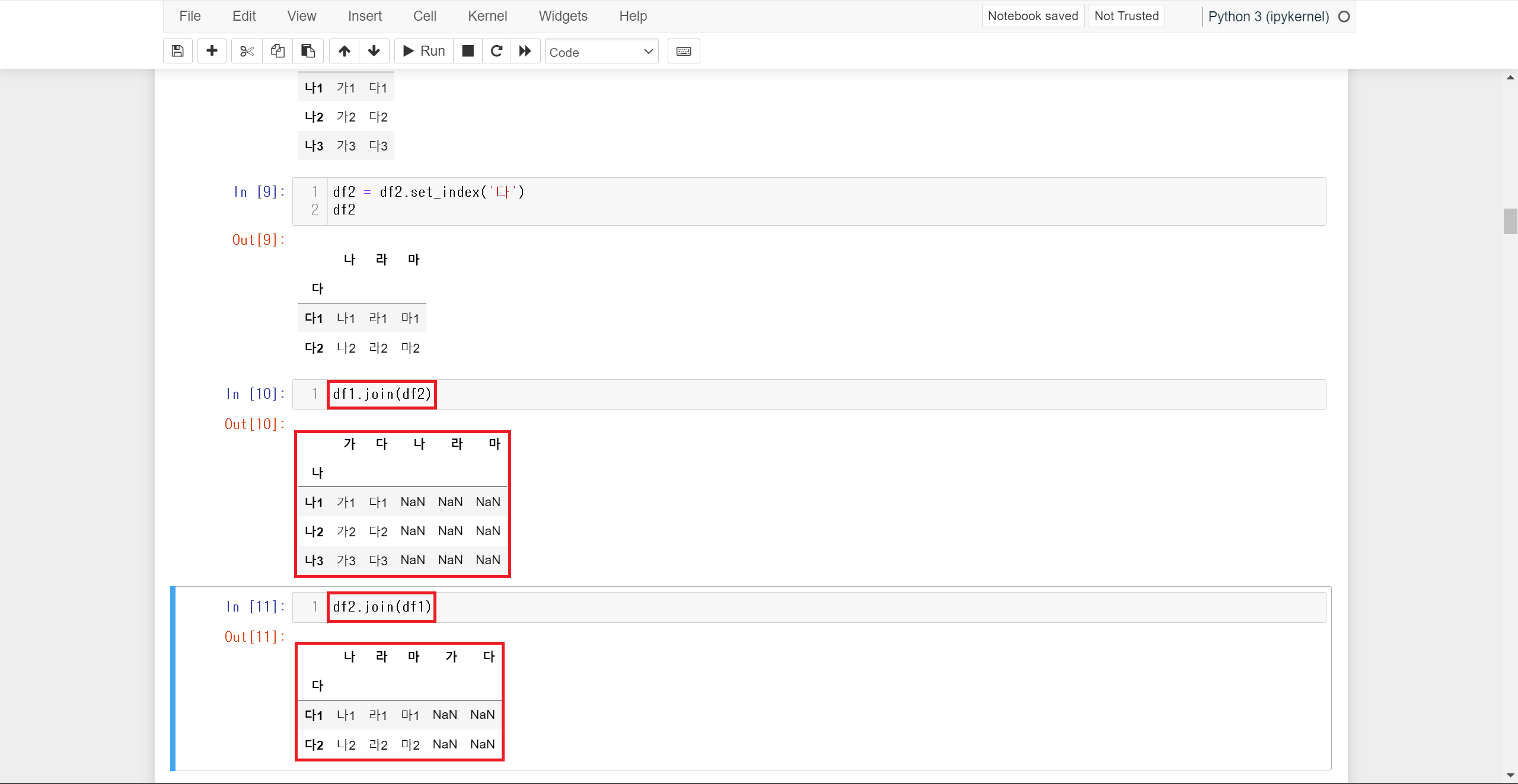Click the save and checkpoint icon

(177, 51)
